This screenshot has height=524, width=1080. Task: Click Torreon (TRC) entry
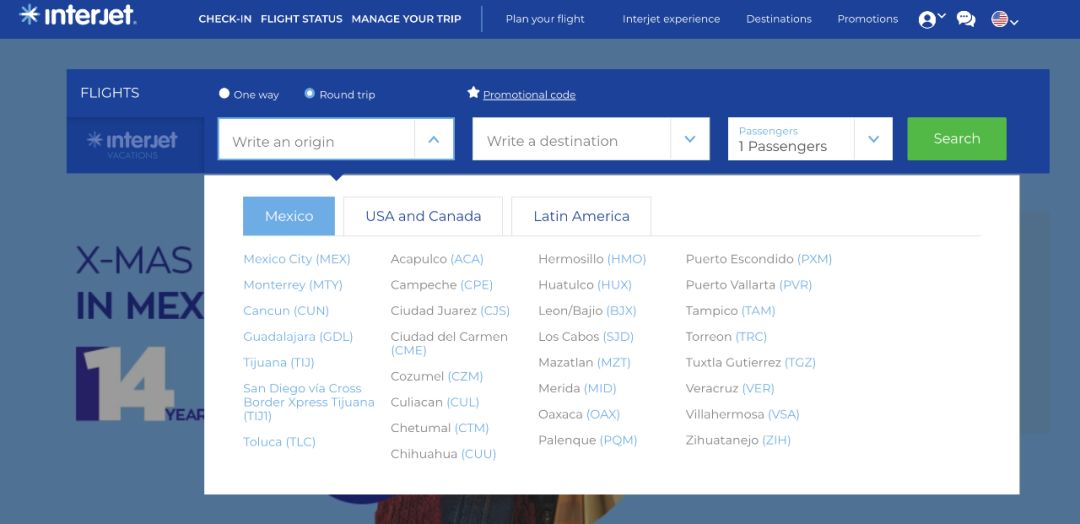726,337
